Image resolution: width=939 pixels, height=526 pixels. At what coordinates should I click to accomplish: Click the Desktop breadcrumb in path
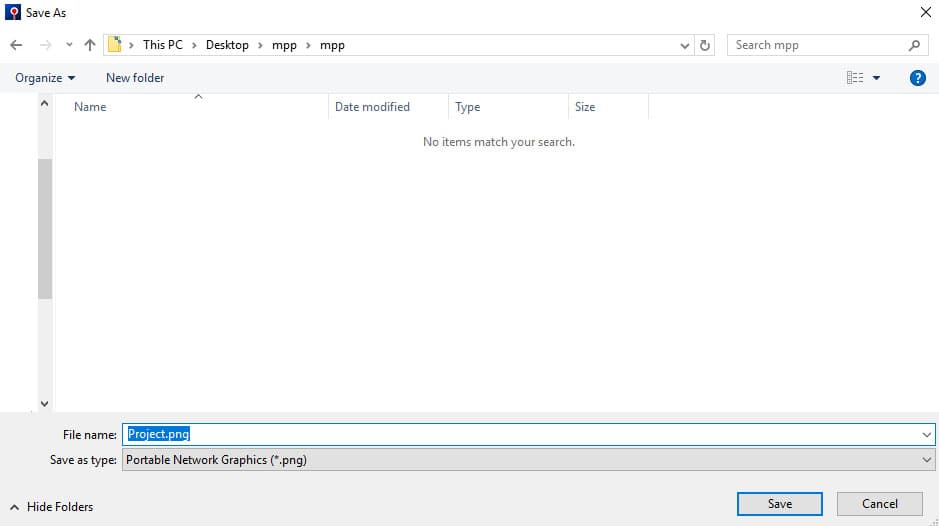pyautogui.click(x=227, y=45)
